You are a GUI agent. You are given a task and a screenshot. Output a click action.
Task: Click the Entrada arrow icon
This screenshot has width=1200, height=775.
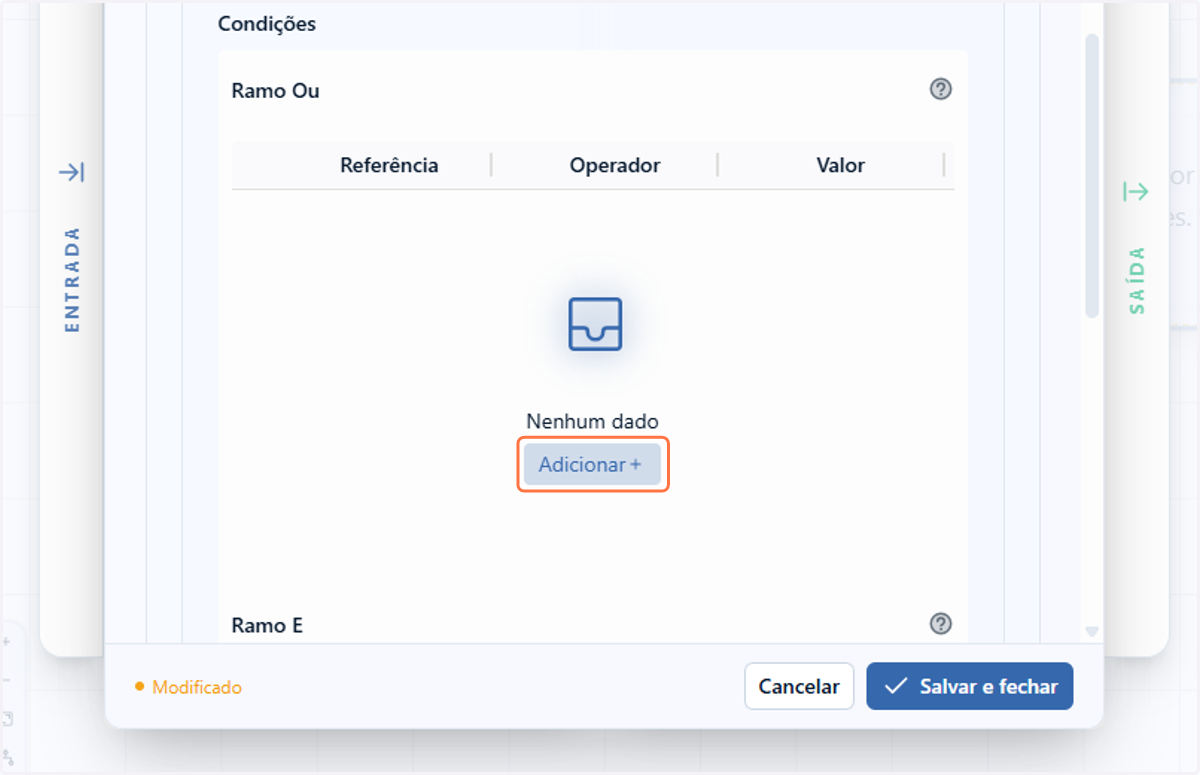71,173
